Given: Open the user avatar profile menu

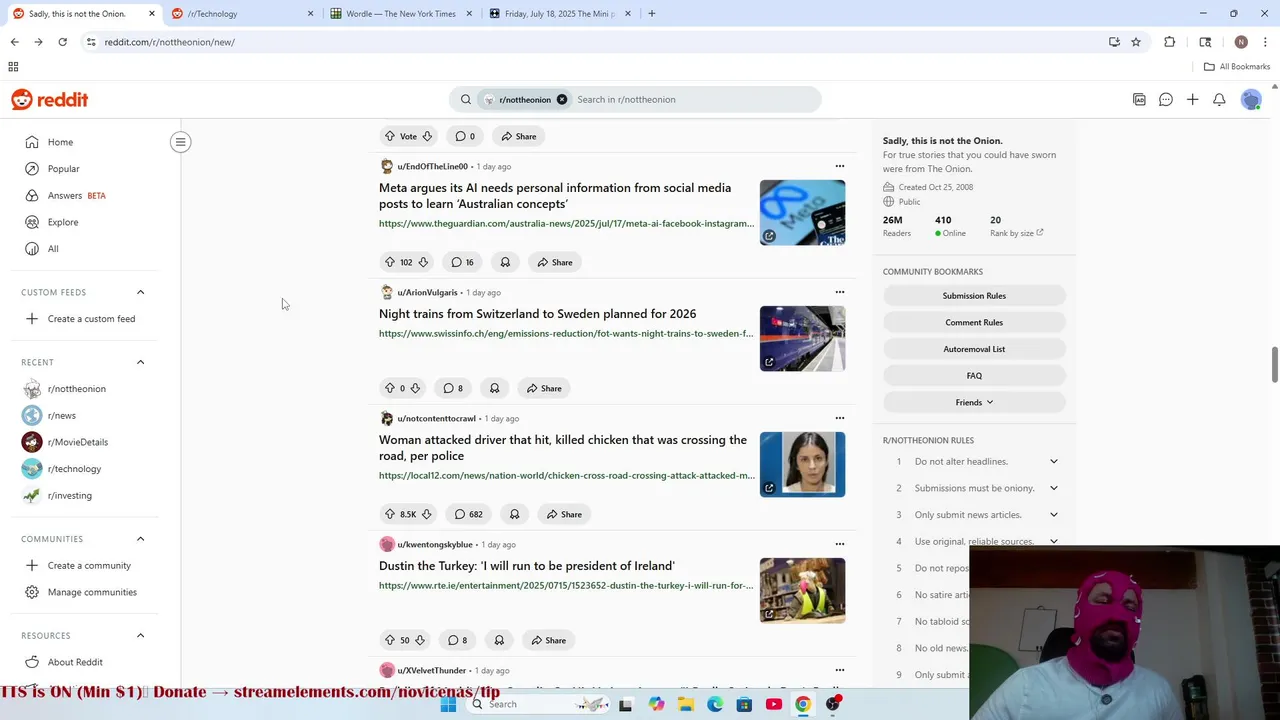Looking at the screenshot, I should coord(1251,99).
